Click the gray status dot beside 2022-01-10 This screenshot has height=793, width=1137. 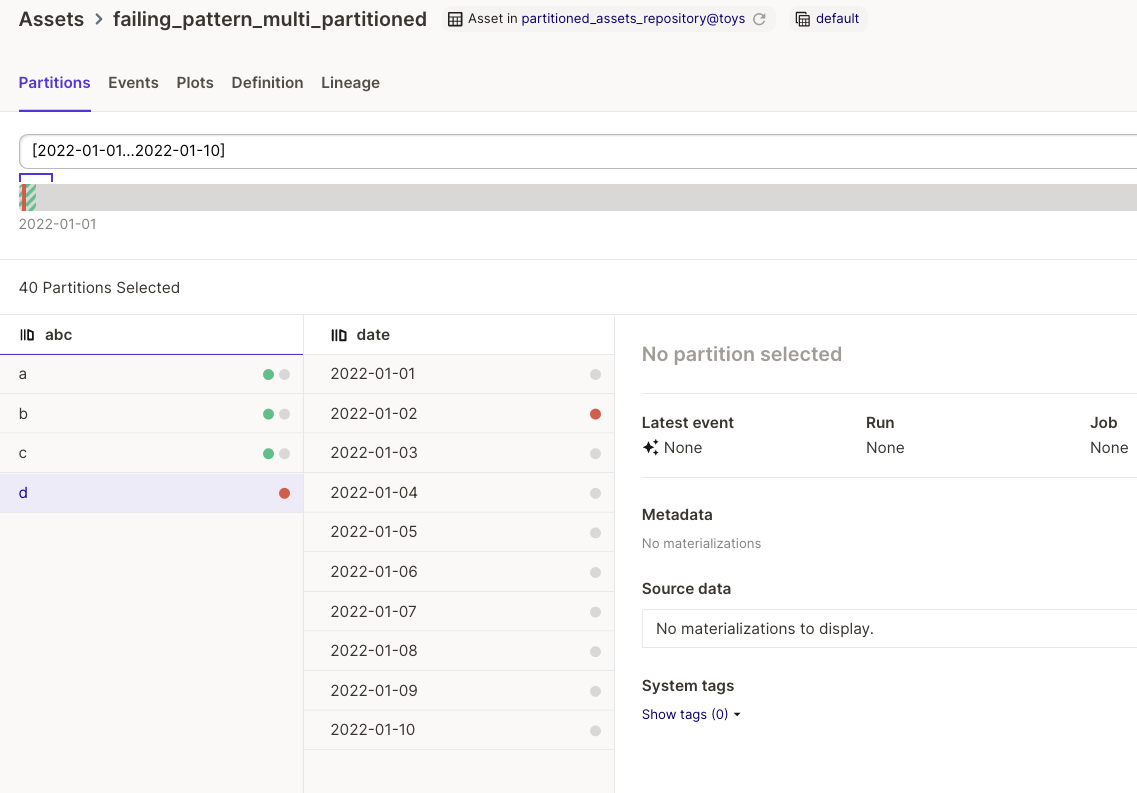pyautogui.click(x=595, y=730)
